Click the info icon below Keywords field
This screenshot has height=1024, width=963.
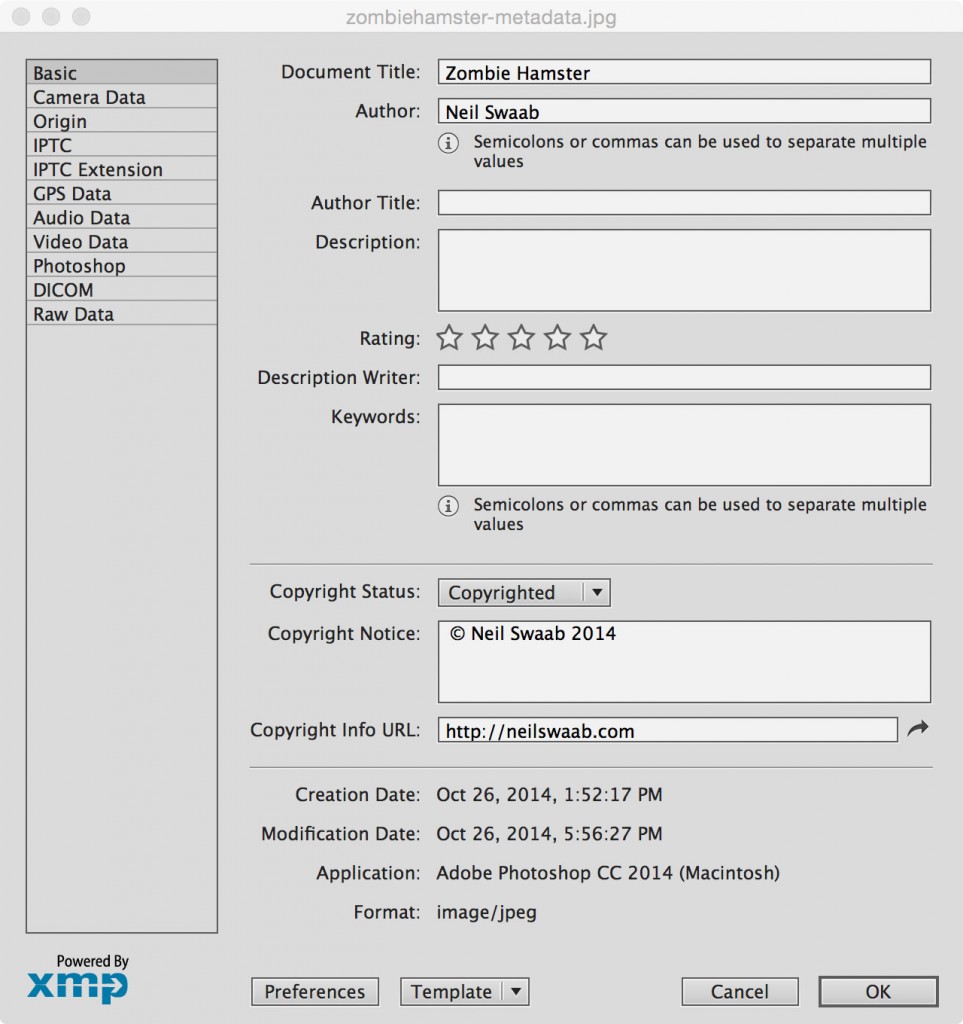point(448,505)
